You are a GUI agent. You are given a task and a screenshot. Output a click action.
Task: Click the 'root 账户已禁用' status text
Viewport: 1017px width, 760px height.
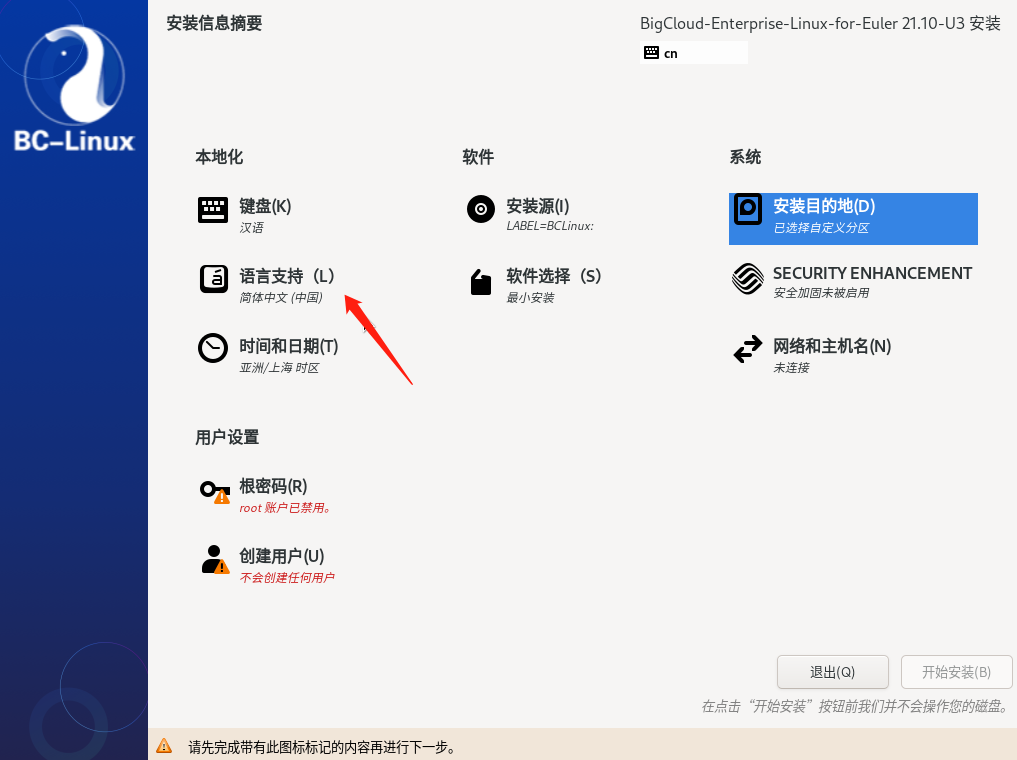pyautogui.click(x=285, y=508)
